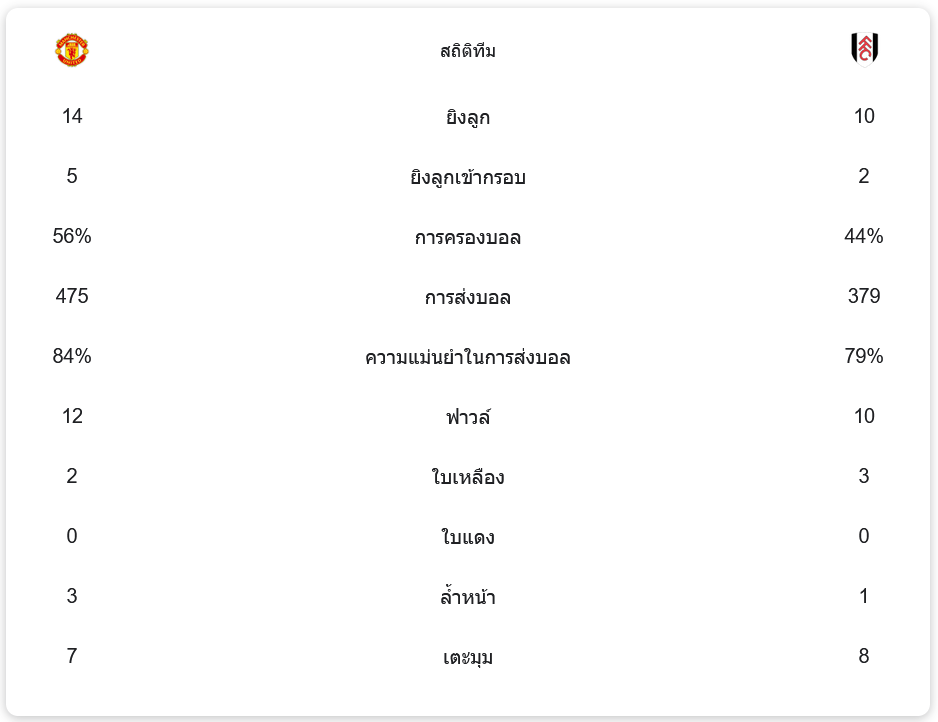Click the Manchester United club crest
Screen dimensions: 938x722
tap(72, 50)
